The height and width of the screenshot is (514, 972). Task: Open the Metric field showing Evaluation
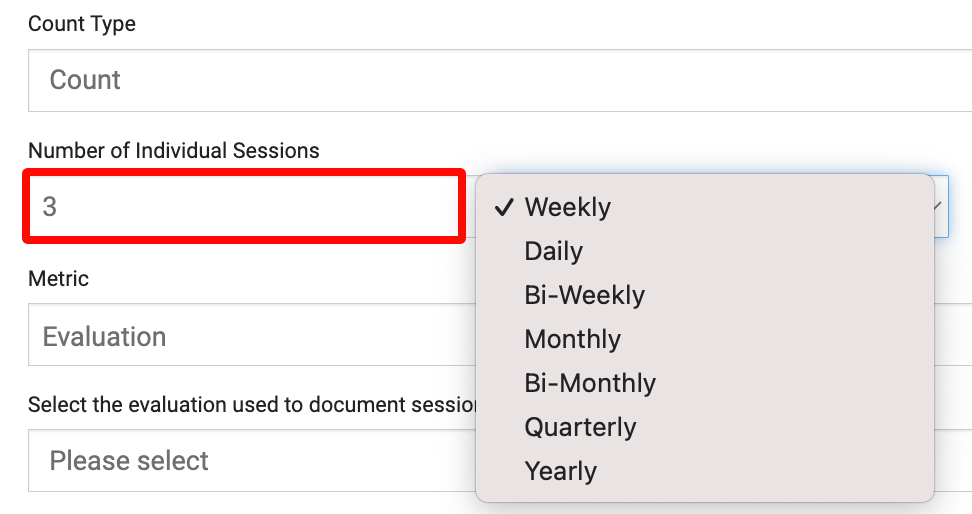pyautogui.click(x=250, y=336)
